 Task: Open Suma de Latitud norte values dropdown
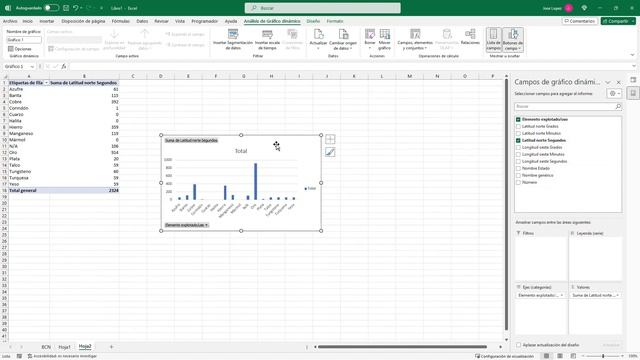617,295
